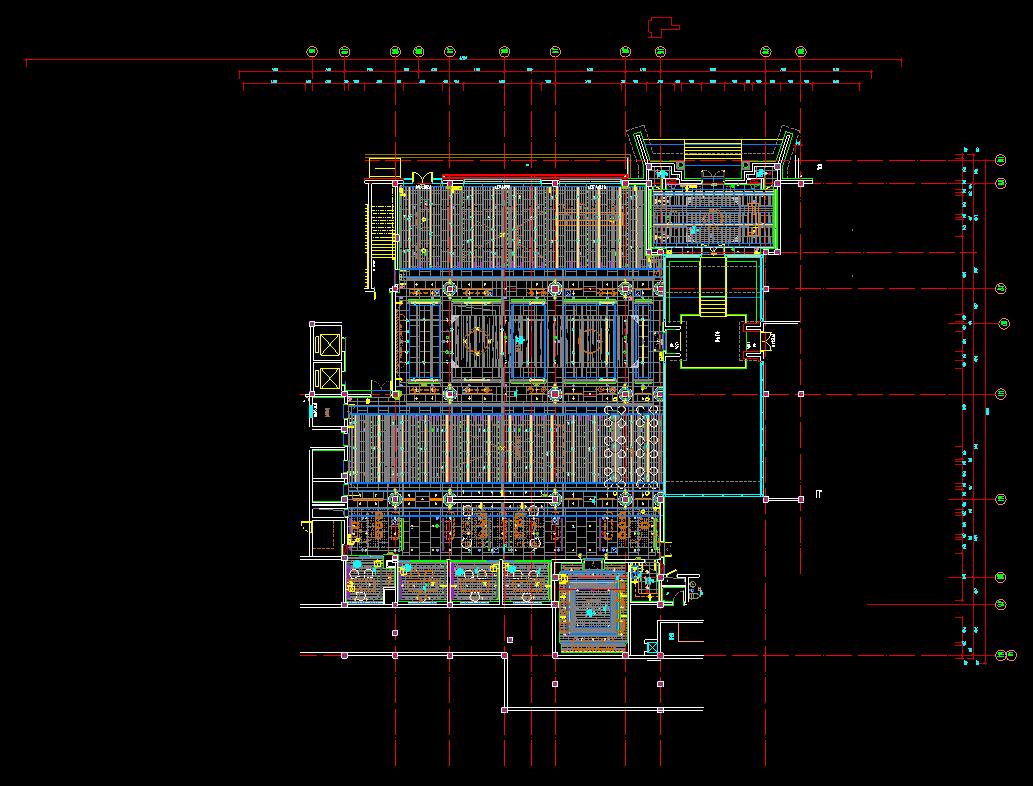Select the small red key-plan outline above the drawing
1033x786 pixels.
coord(663,26)
